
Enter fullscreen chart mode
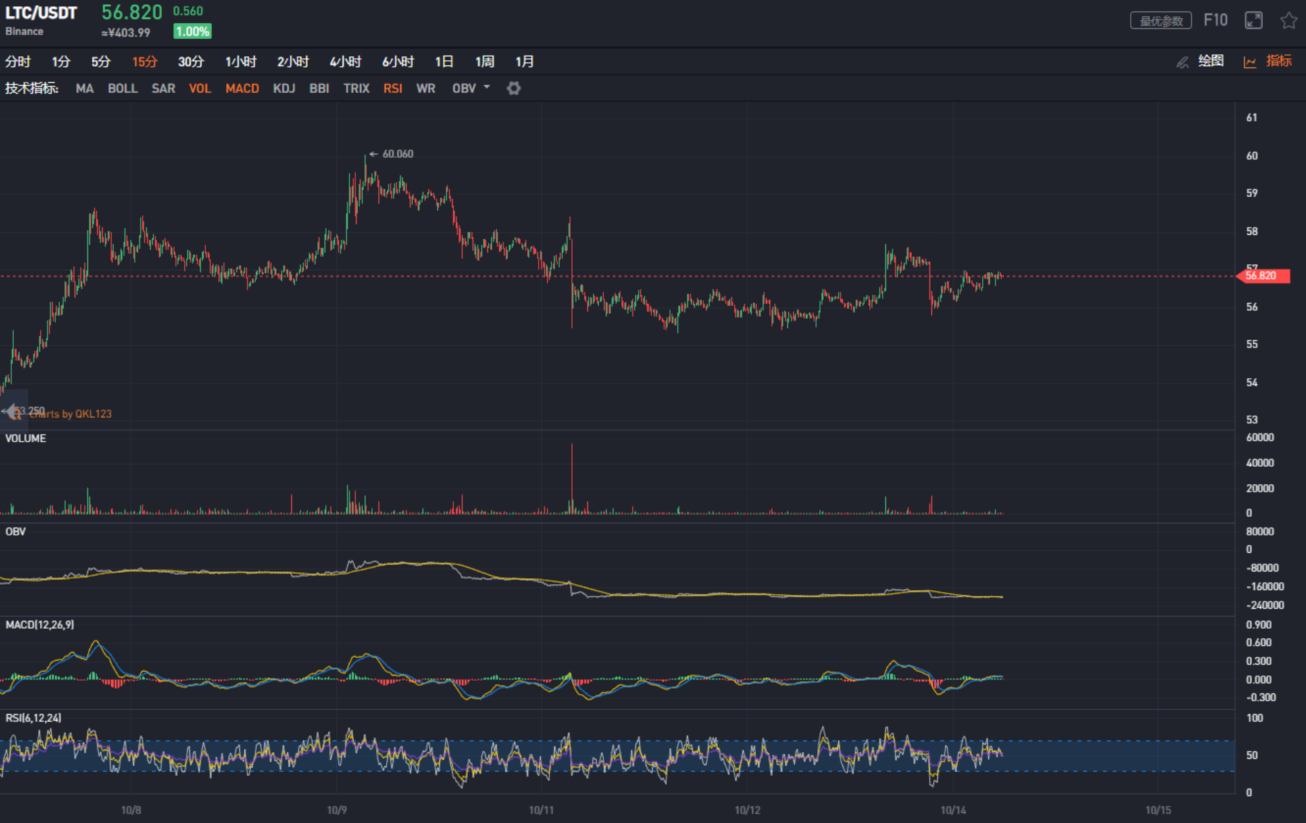pos(1253,20)
